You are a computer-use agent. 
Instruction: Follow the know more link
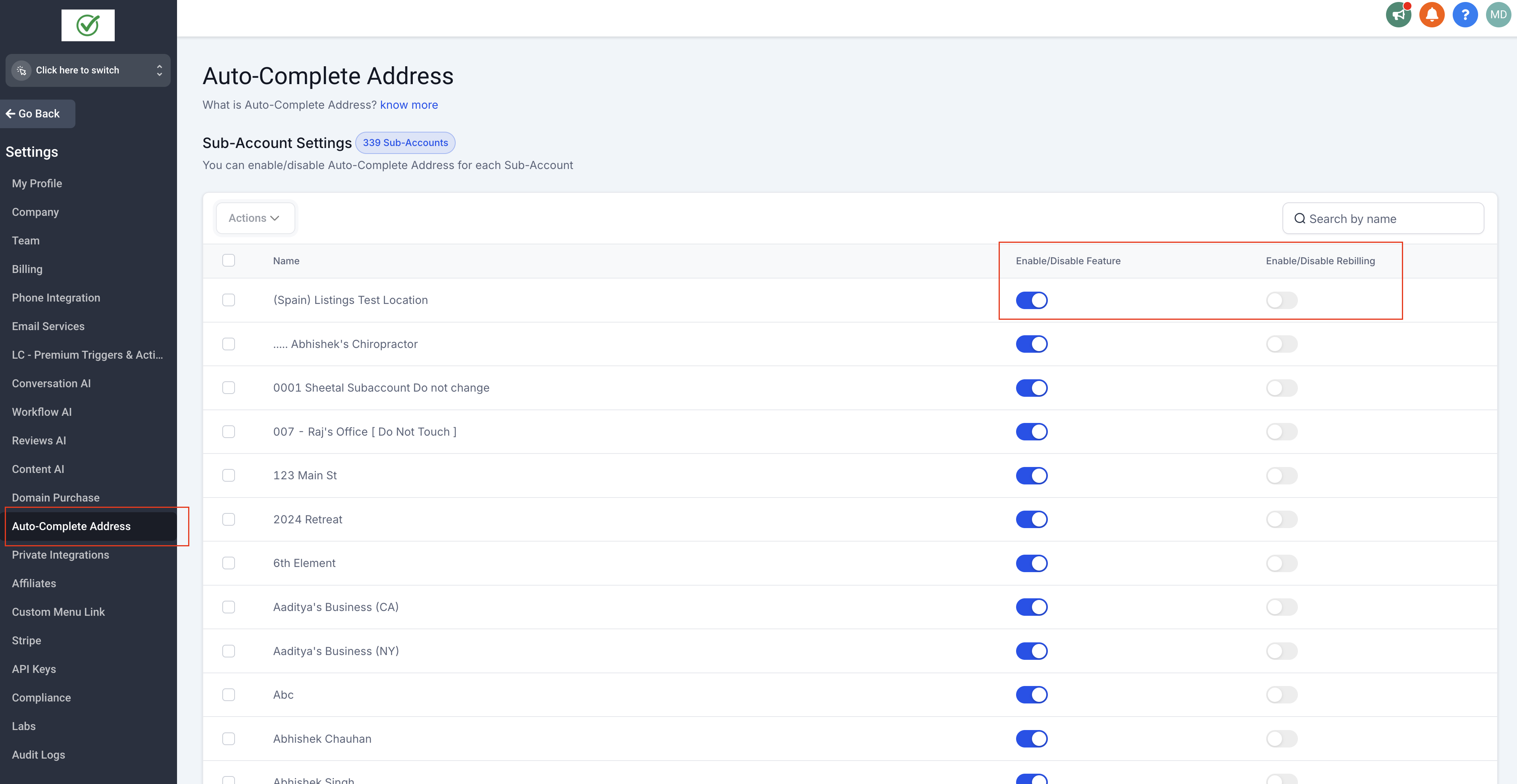point(409,105)
